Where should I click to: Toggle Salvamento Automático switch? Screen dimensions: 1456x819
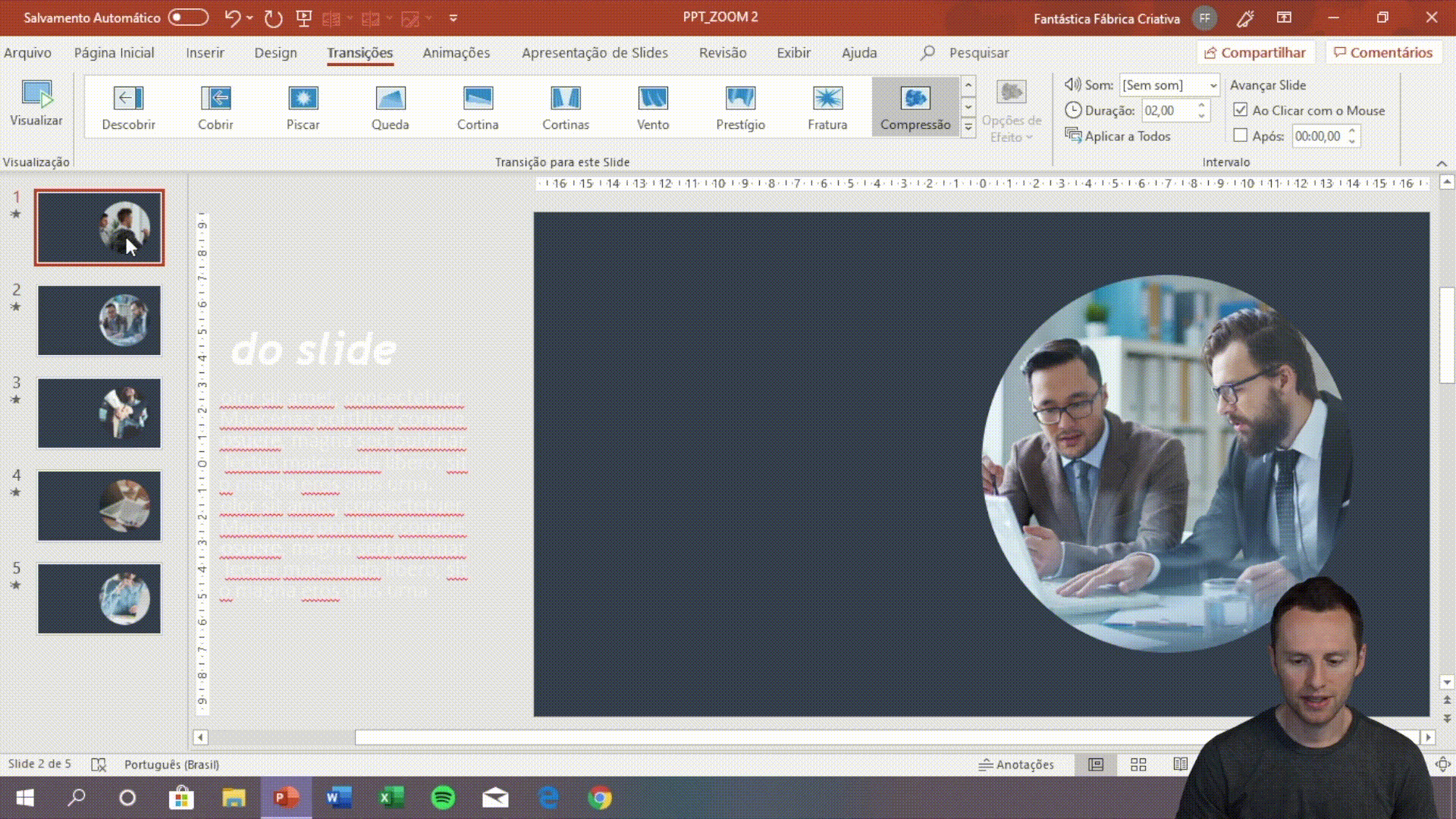pyautogui.click(x=188, y=17)
